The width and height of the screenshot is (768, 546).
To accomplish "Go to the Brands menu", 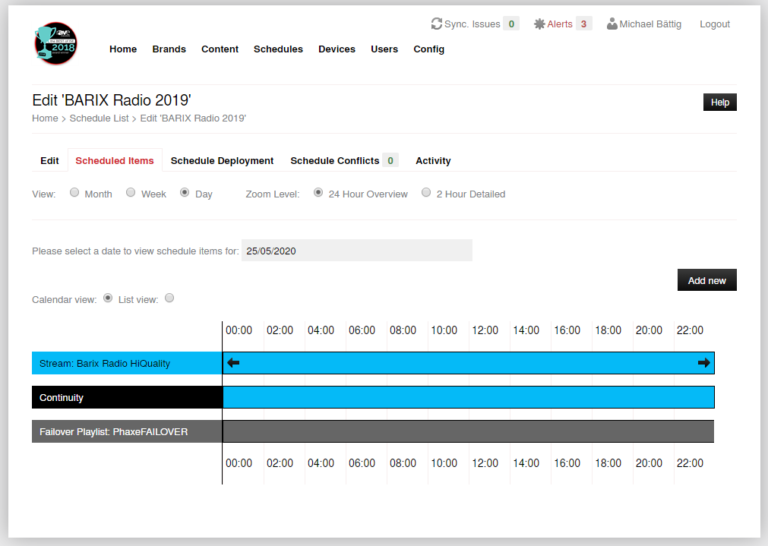I will pos(169,49).
